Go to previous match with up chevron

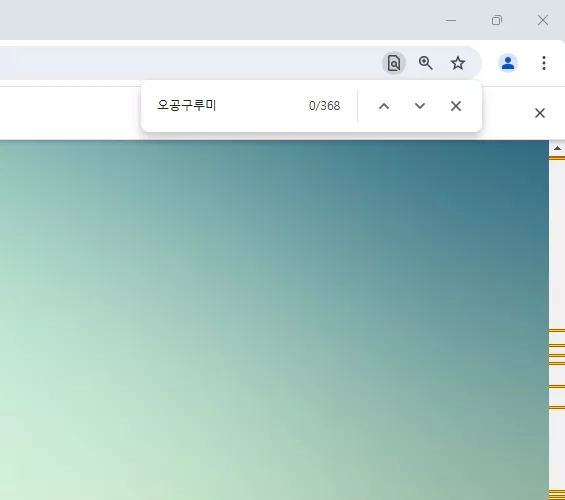click(384, 106)
